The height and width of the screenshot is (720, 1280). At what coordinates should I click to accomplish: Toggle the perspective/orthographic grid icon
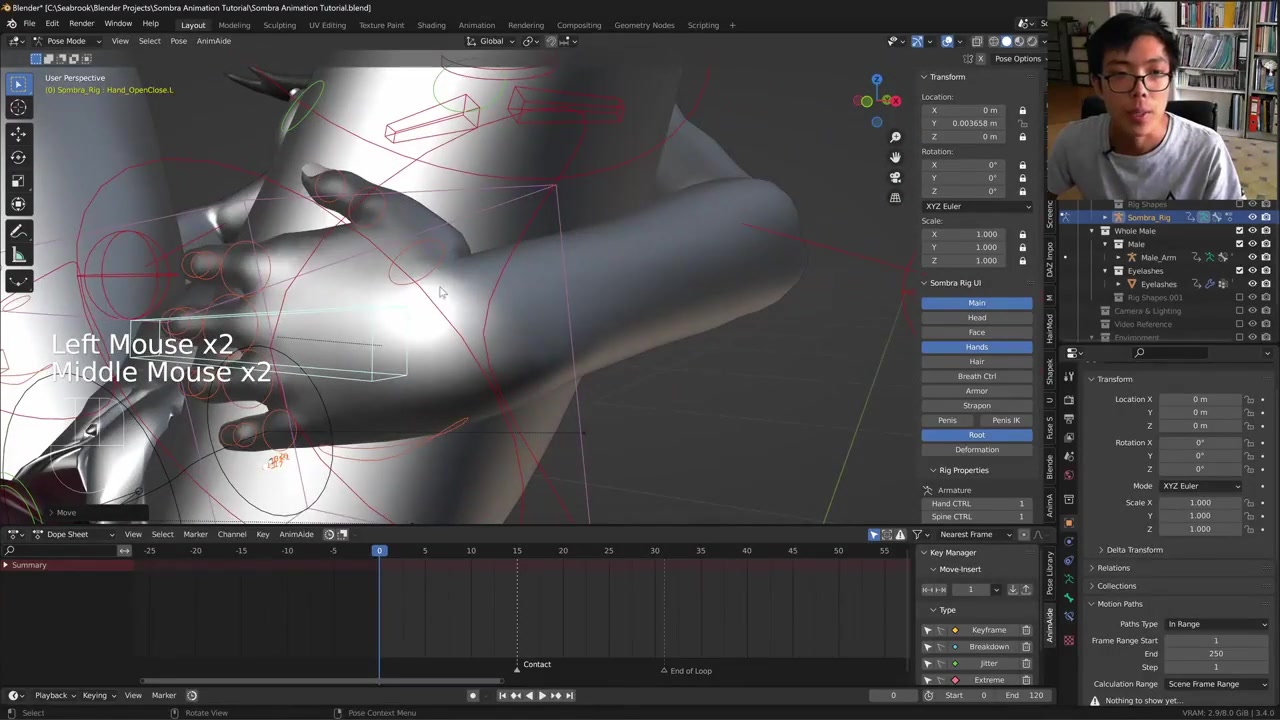point(895,197)
